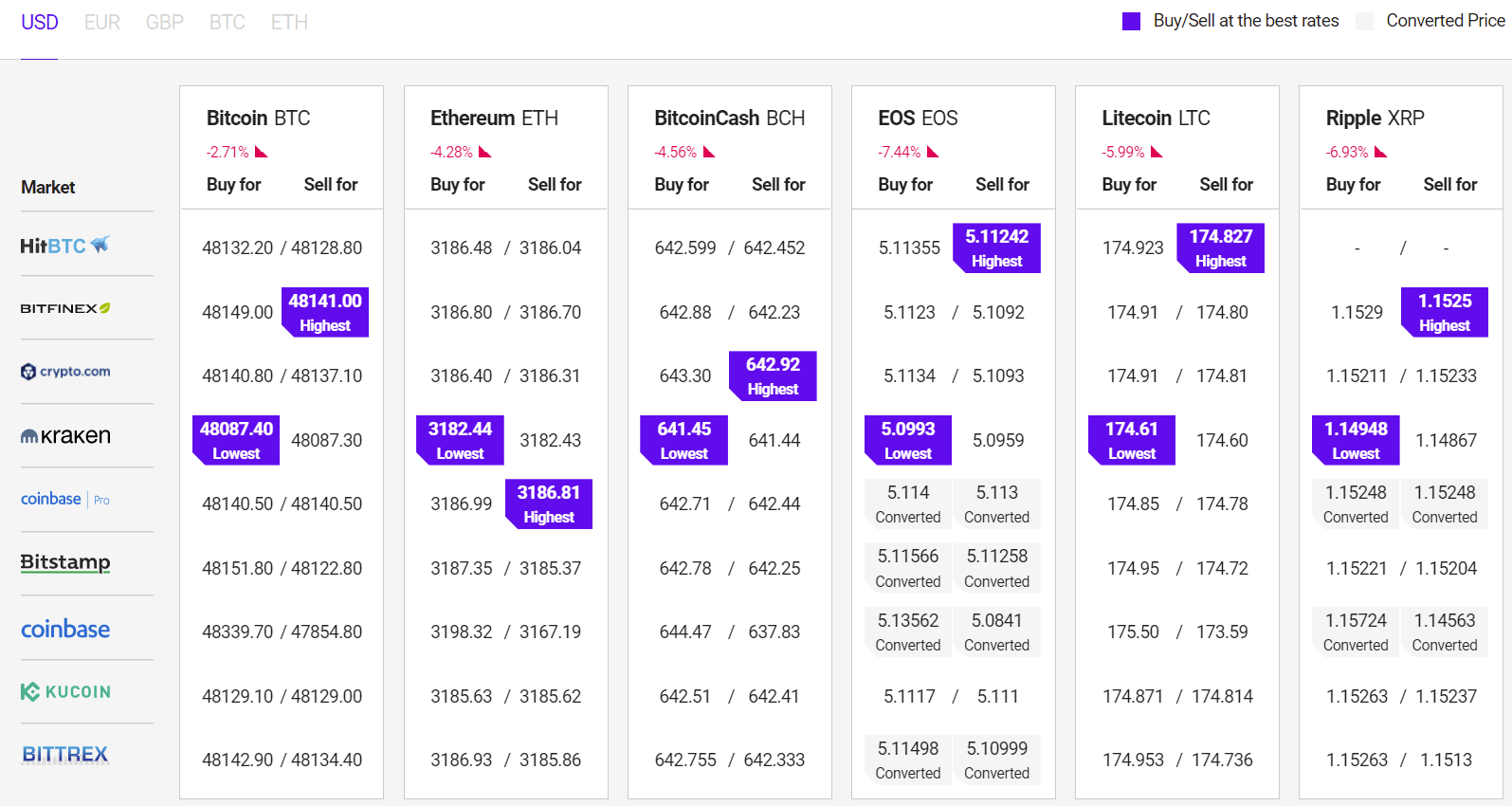Click KuCoin Ethereum buy price 3185.63
This screenshot has height=806, width=1512.
pos(462,696)
